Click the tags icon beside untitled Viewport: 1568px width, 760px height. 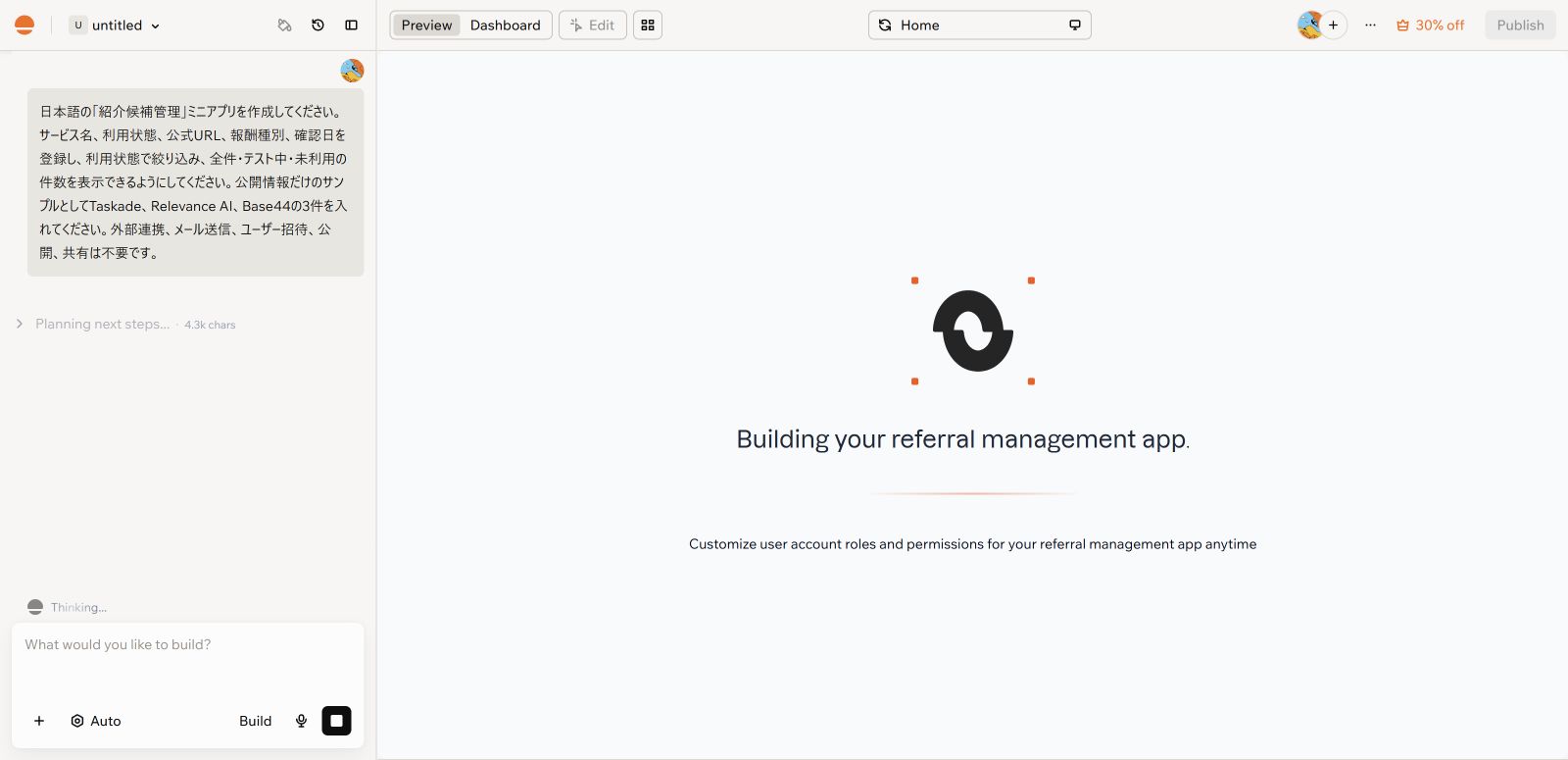[x=284, y=25]
